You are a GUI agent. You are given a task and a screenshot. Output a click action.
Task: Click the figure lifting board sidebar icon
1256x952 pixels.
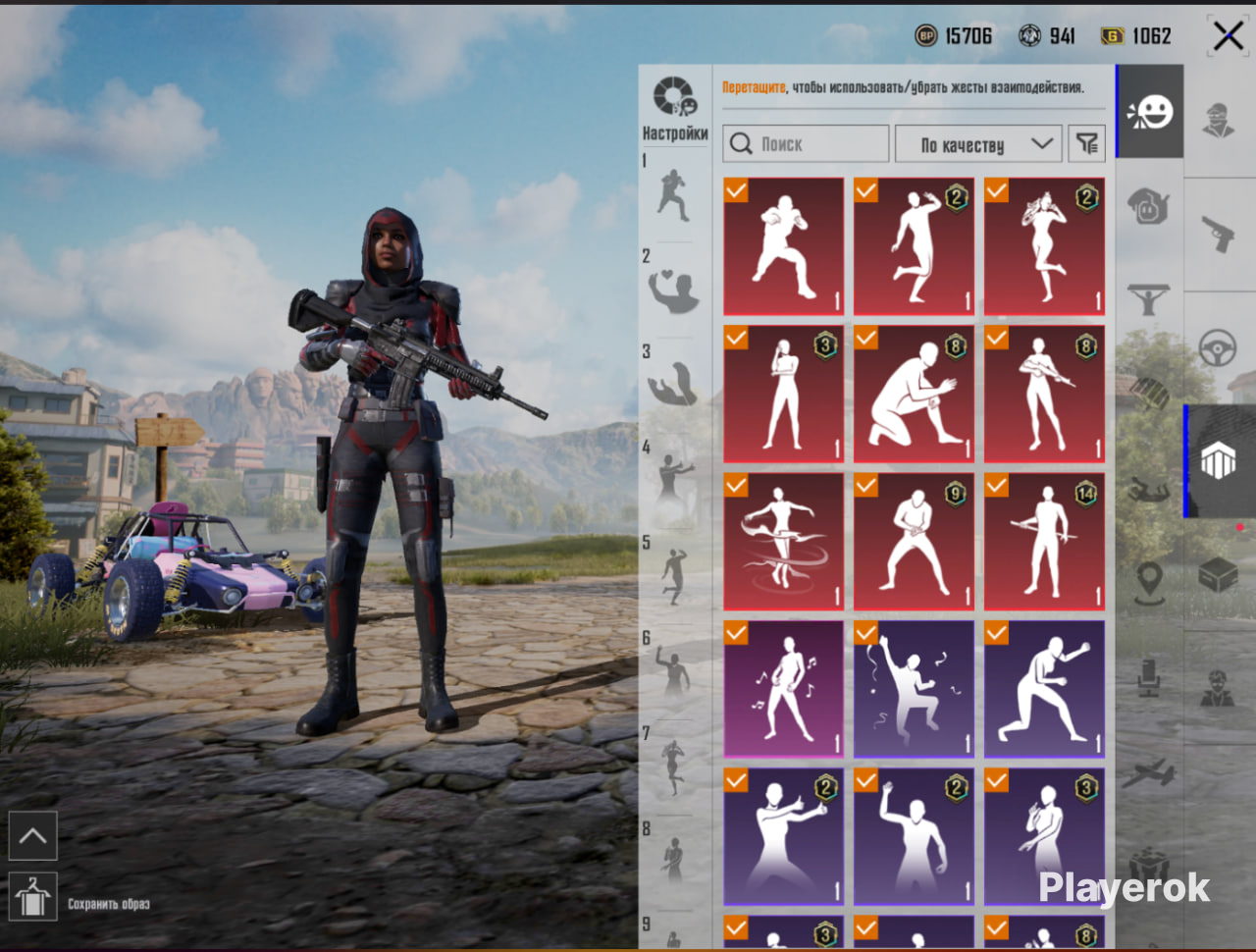(1149, 298)
